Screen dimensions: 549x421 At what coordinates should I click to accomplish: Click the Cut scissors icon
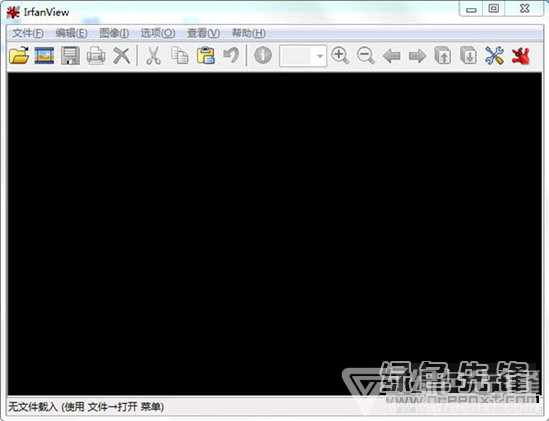(x=153, y=55)
